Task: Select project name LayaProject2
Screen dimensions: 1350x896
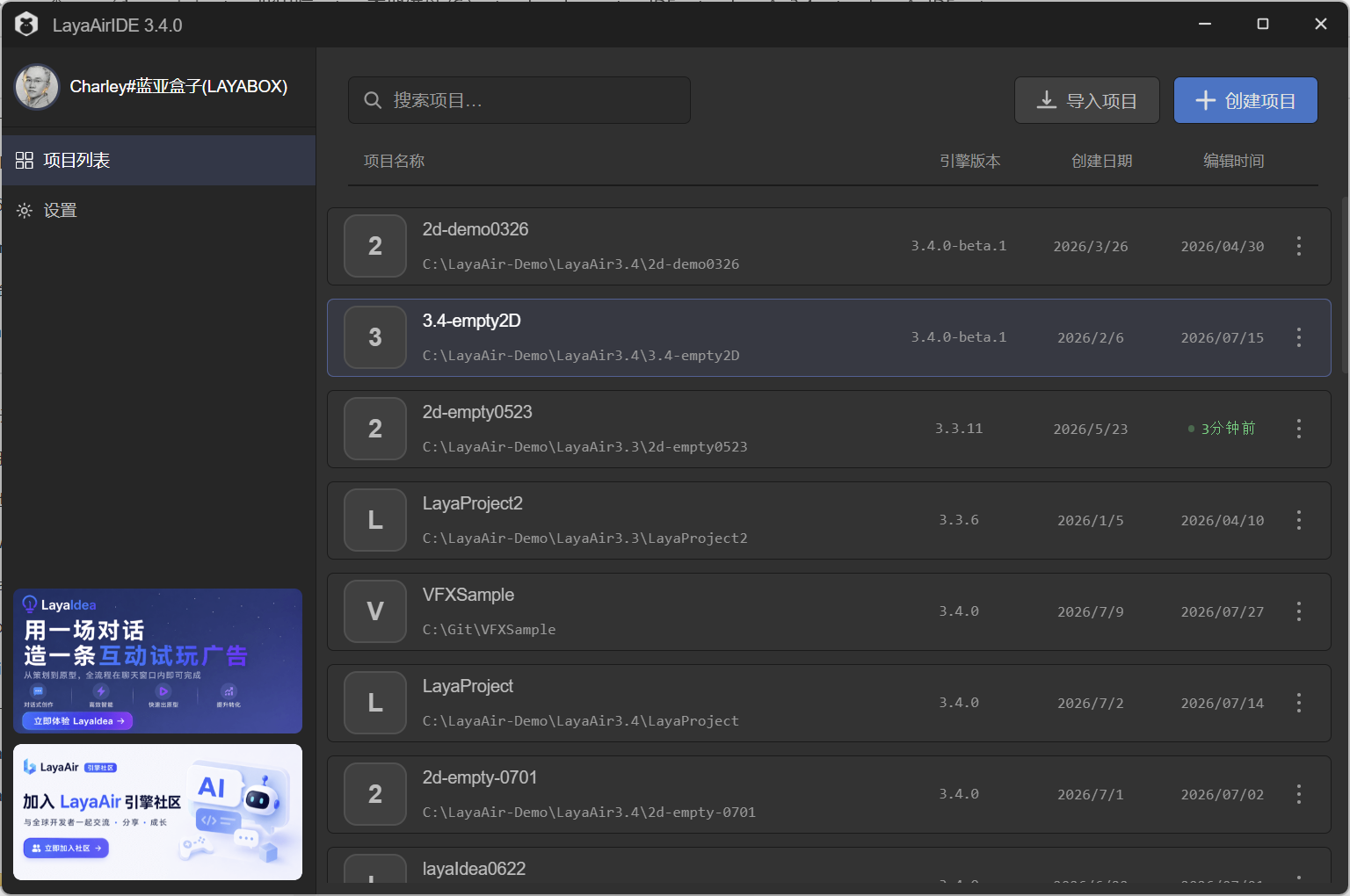Action: (473, 503)
